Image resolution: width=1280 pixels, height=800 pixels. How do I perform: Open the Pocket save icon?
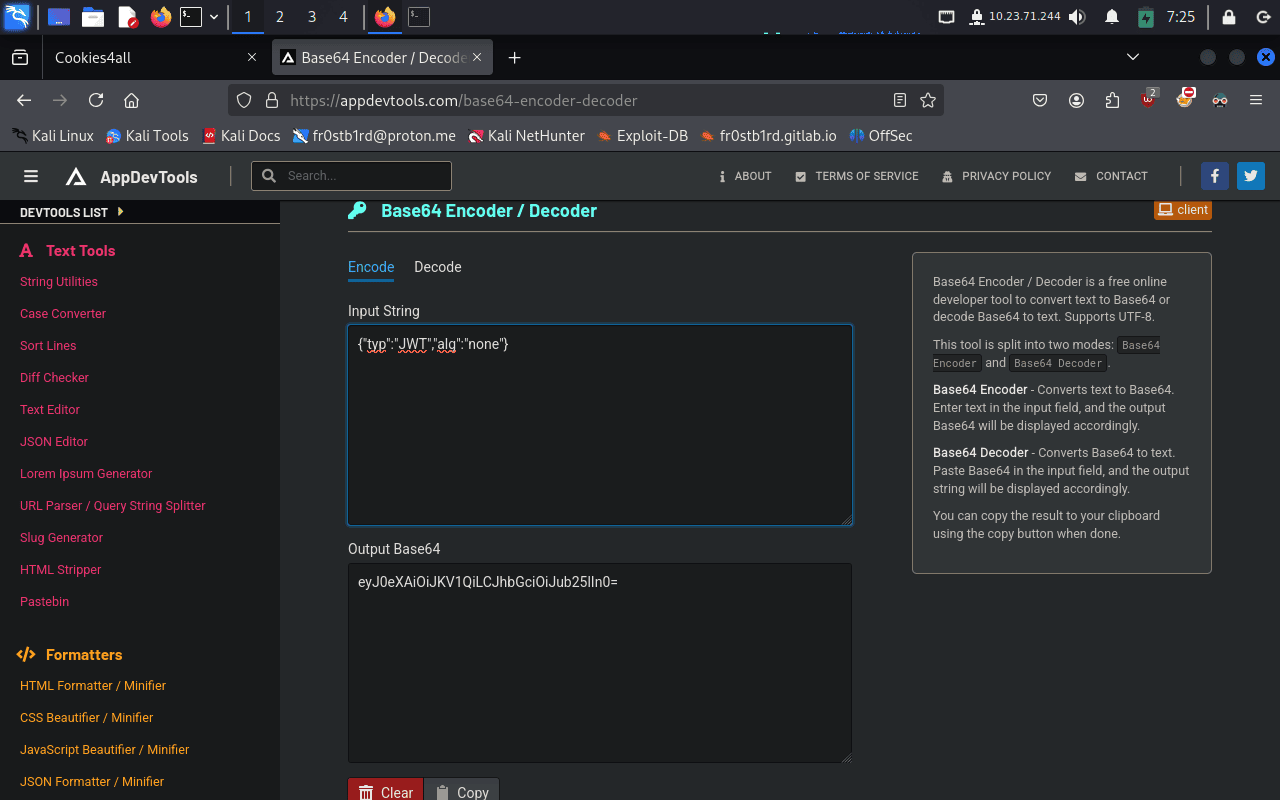click(x=1040, y=100)
